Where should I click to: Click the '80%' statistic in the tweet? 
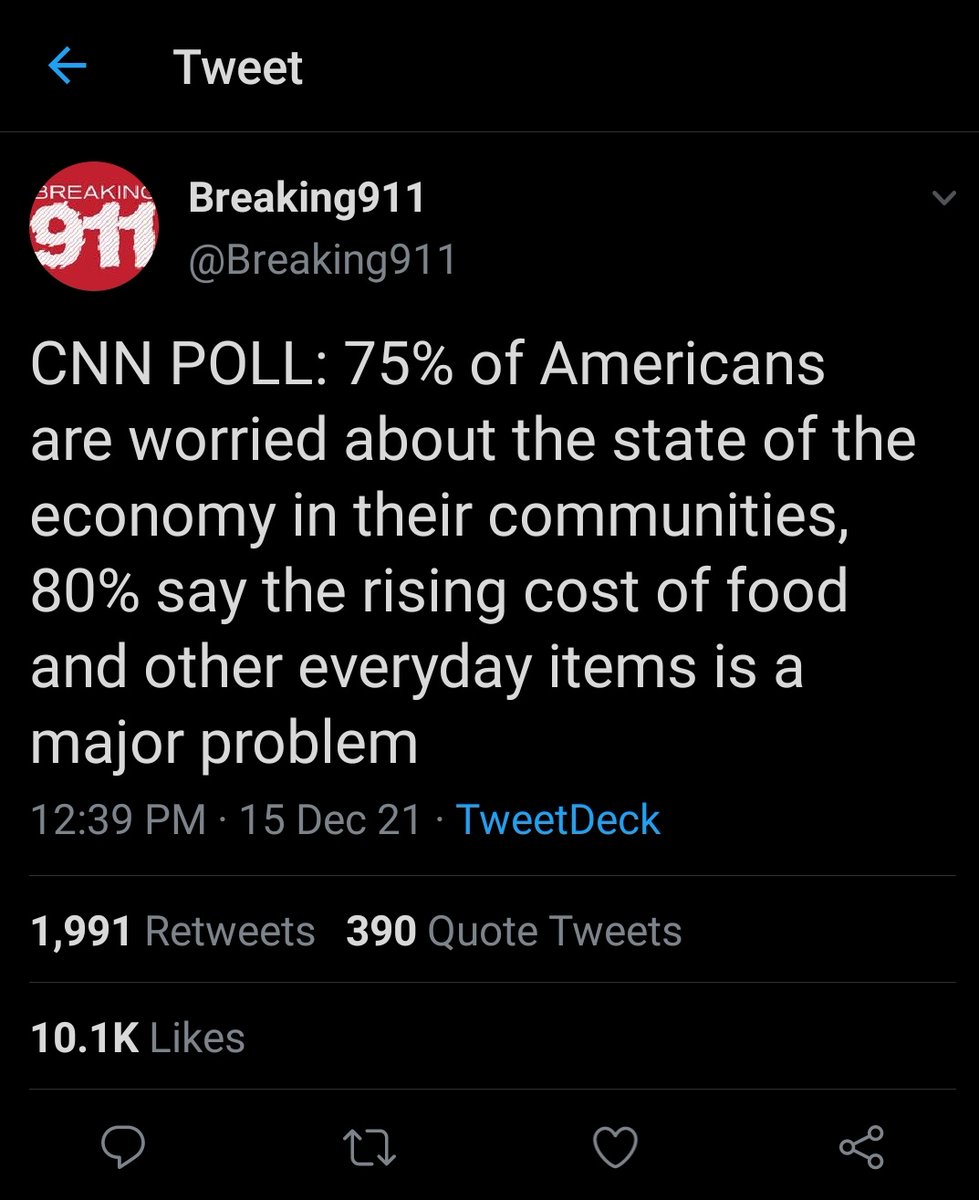coord(83,592)
